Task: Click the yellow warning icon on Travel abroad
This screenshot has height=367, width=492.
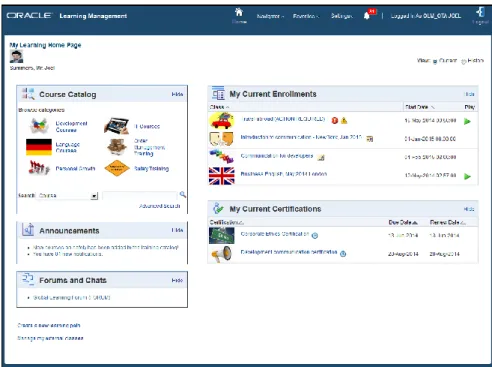Action: click(x=344, y=121)
